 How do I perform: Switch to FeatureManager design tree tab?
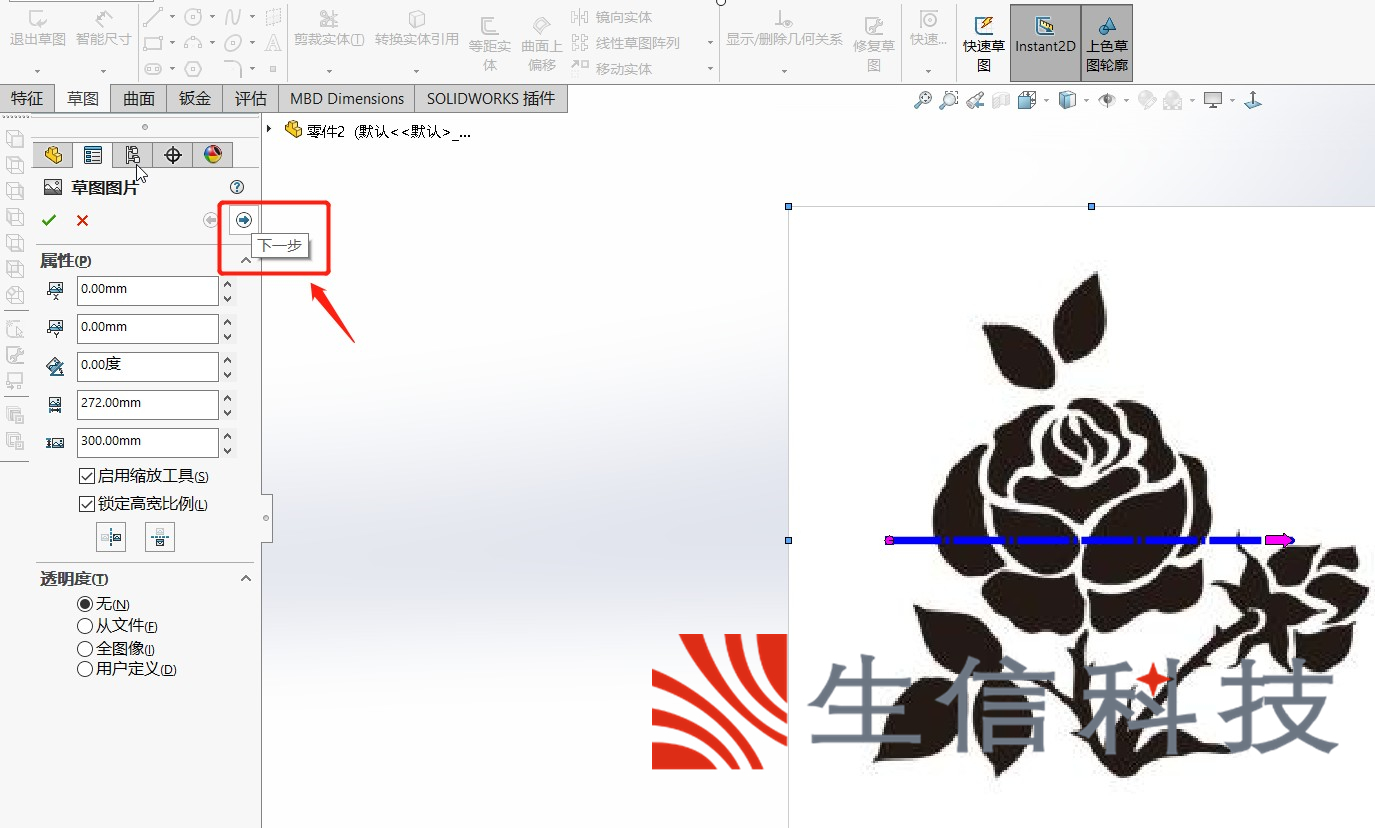point(53,155)
